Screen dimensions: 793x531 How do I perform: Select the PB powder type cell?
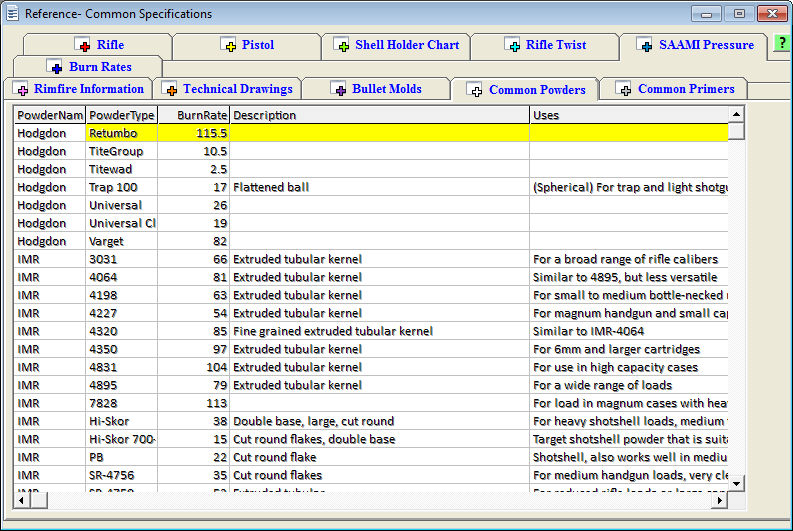coord(122,457)
